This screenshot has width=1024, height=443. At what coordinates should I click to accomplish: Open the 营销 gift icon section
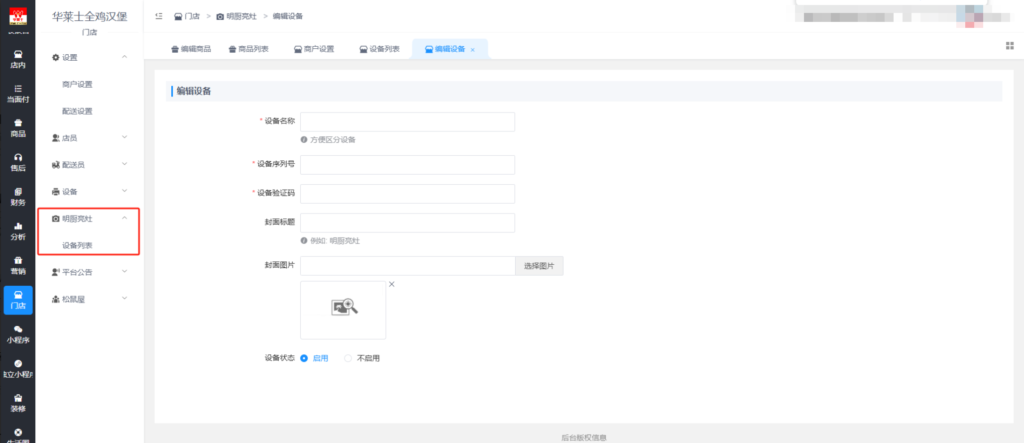[18, 265]
